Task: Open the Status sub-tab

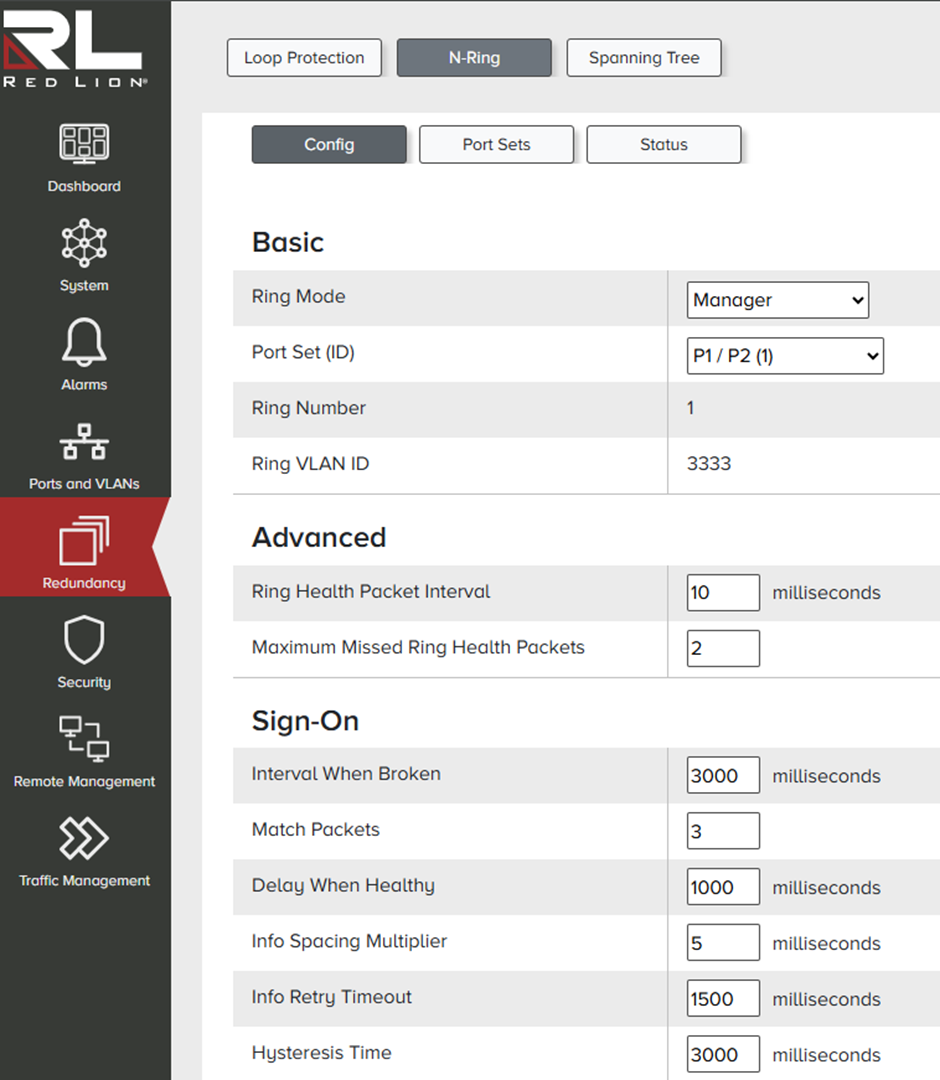Action: coord(663,145)
